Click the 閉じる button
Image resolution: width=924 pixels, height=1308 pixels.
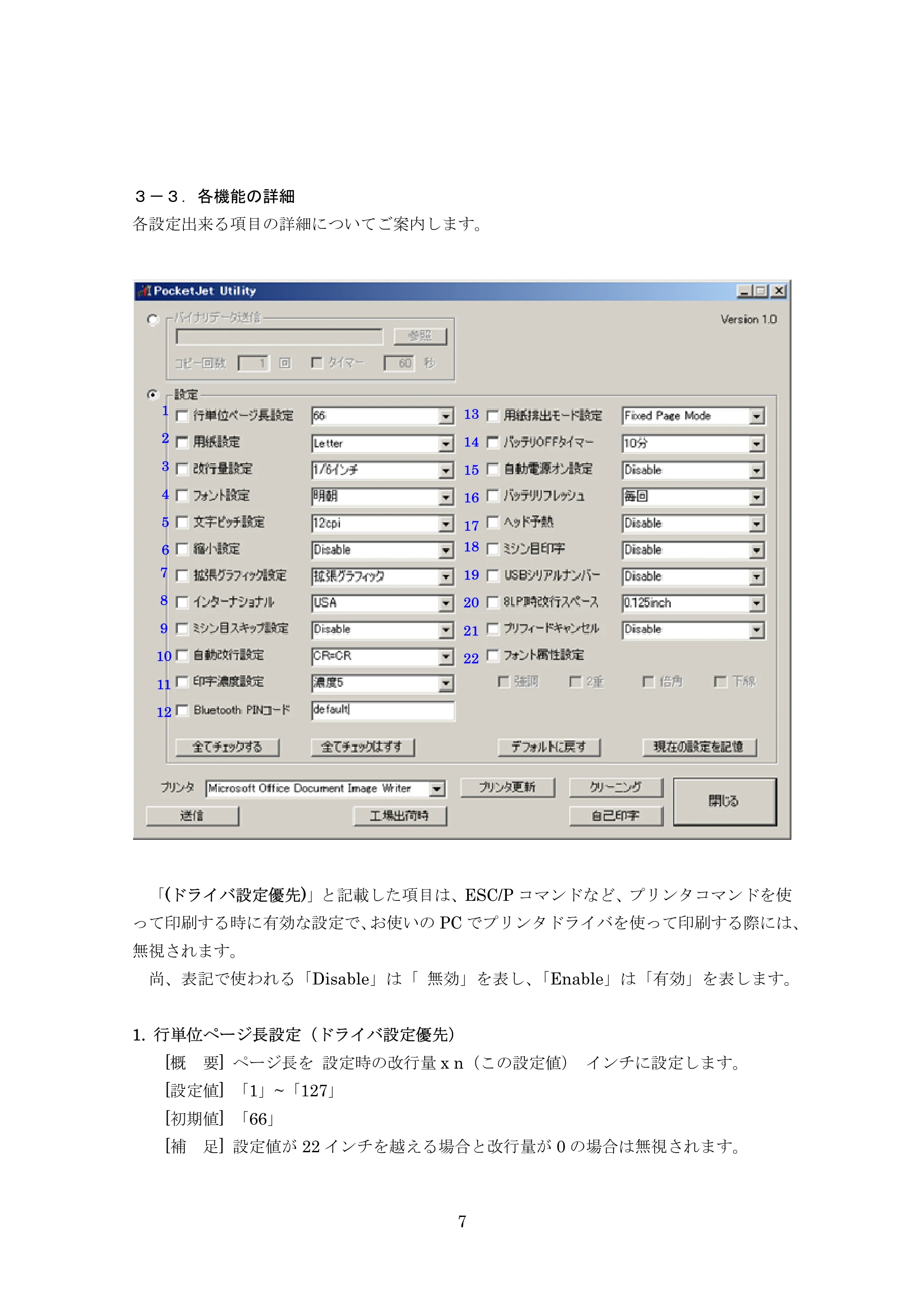pos(725,801)
